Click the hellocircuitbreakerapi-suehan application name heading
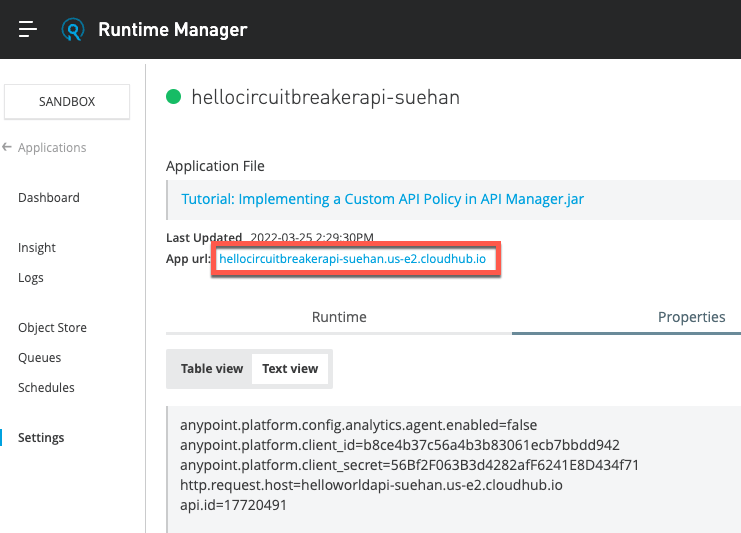The image size is (741, 533). pyautogui.click(x=326, y=97)
